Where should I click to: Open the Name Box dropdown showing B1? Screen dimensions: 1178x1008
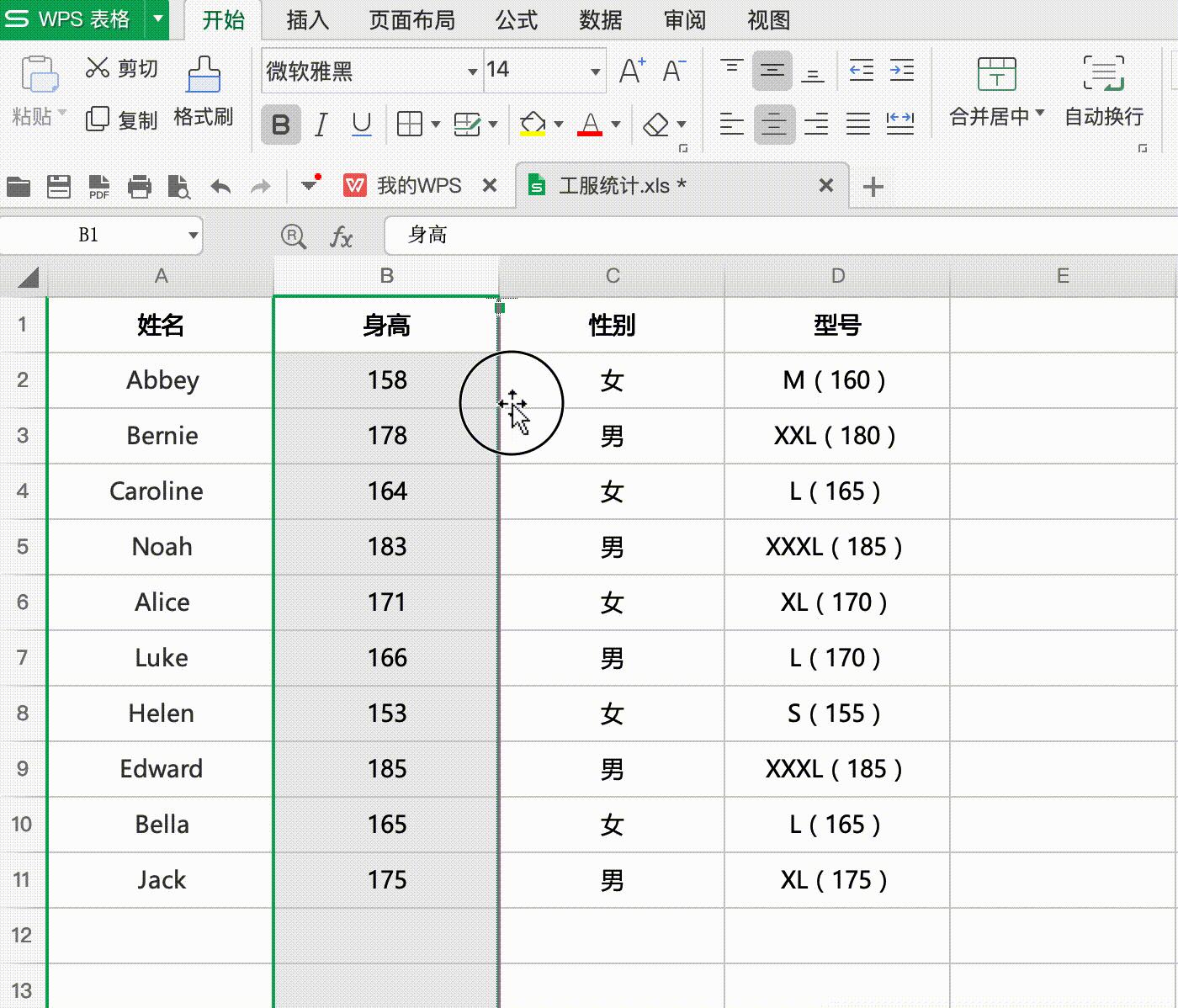(x=194, y=236)
